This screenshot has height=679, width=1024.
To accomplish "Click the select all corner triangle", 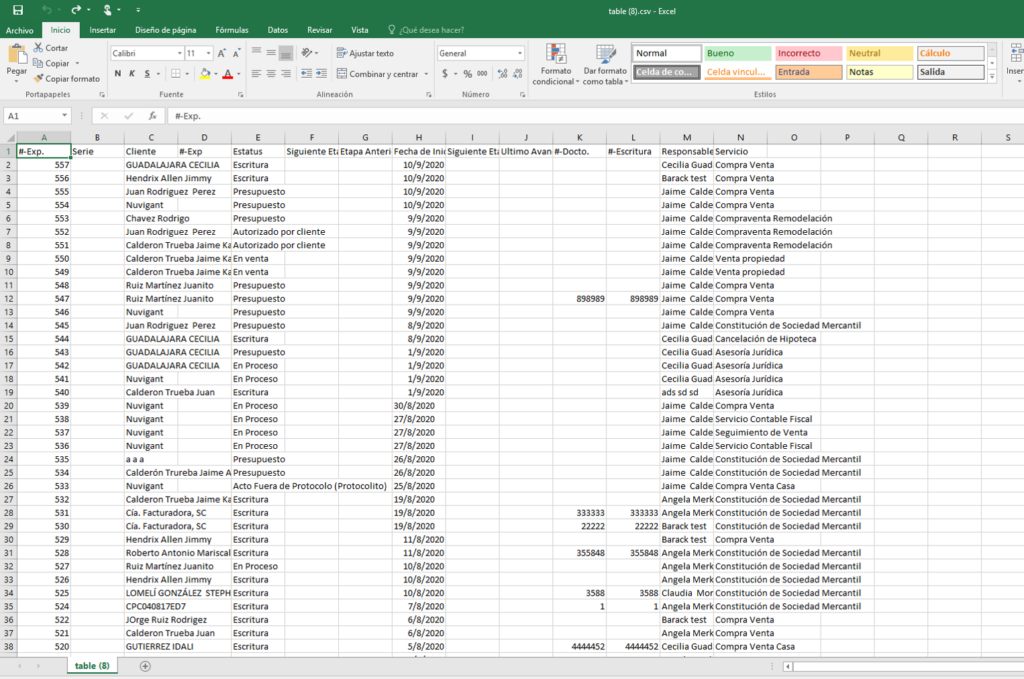I will coord(10,137).
